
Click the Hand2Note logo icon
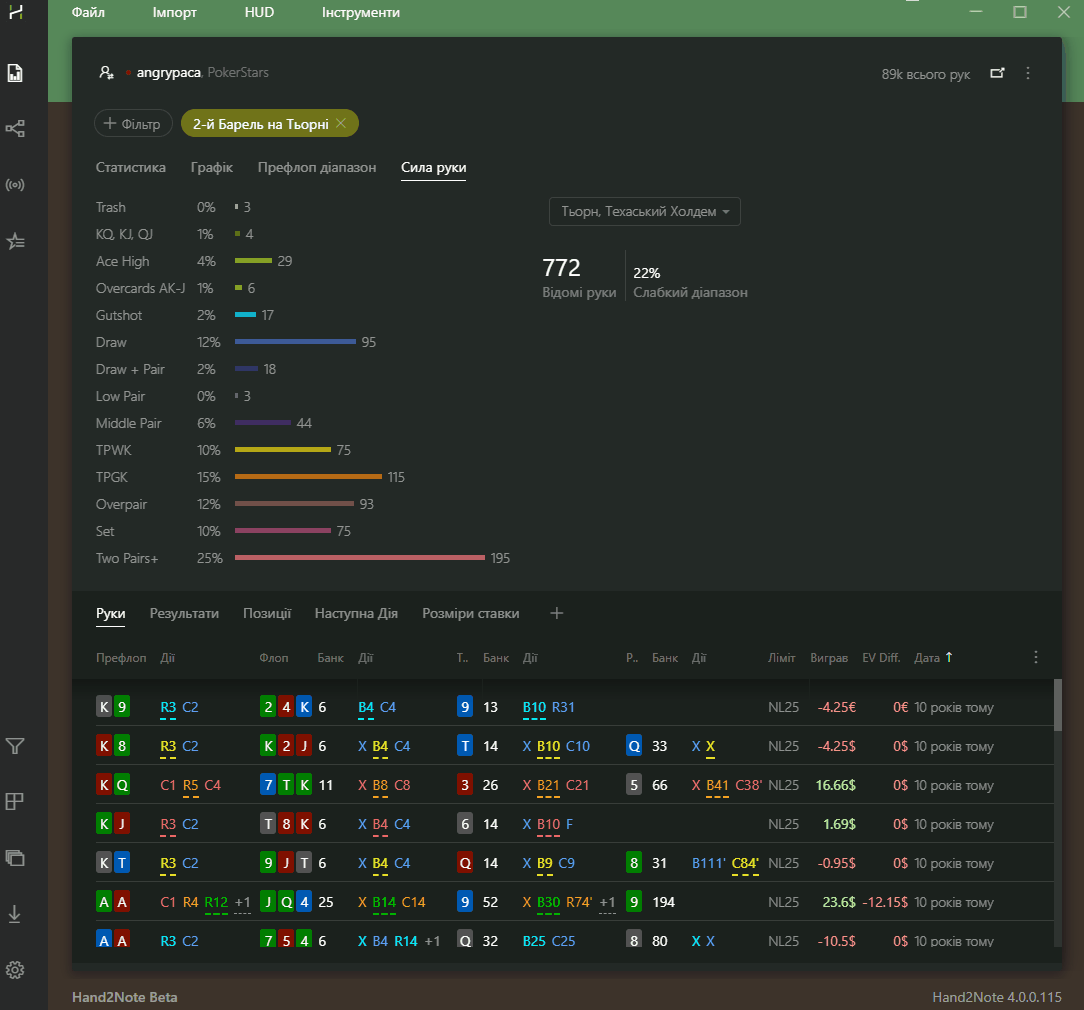pyautogui.click(x=15, y=12)
